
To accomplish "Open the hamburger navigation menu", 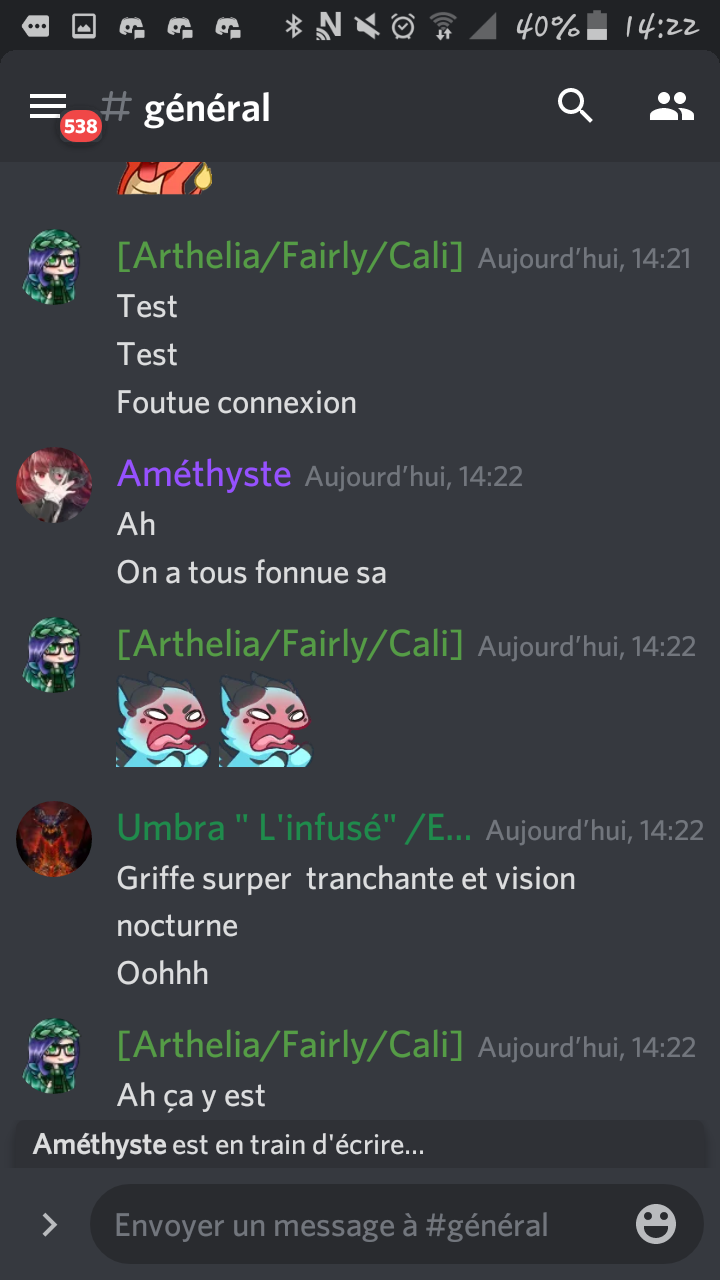I will (x=47, y=105).
